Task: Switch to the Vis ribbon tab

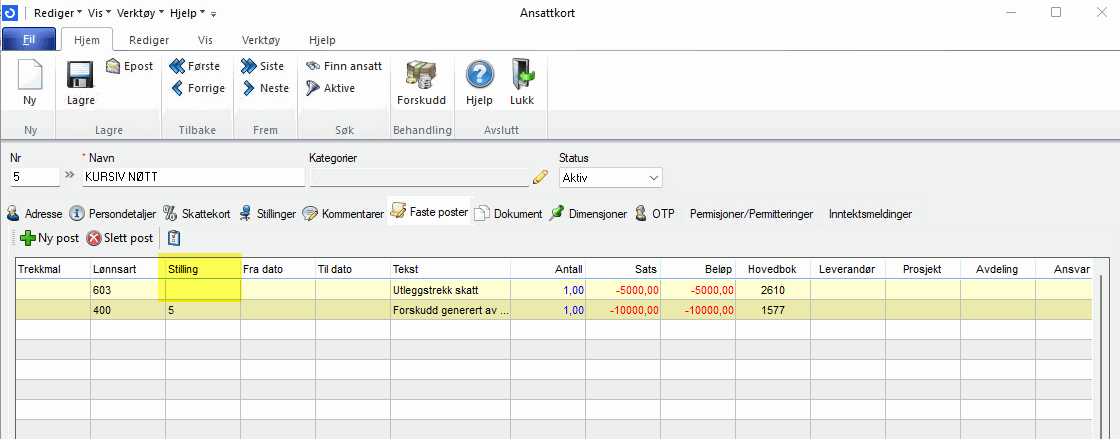Action: coord(205,40)
